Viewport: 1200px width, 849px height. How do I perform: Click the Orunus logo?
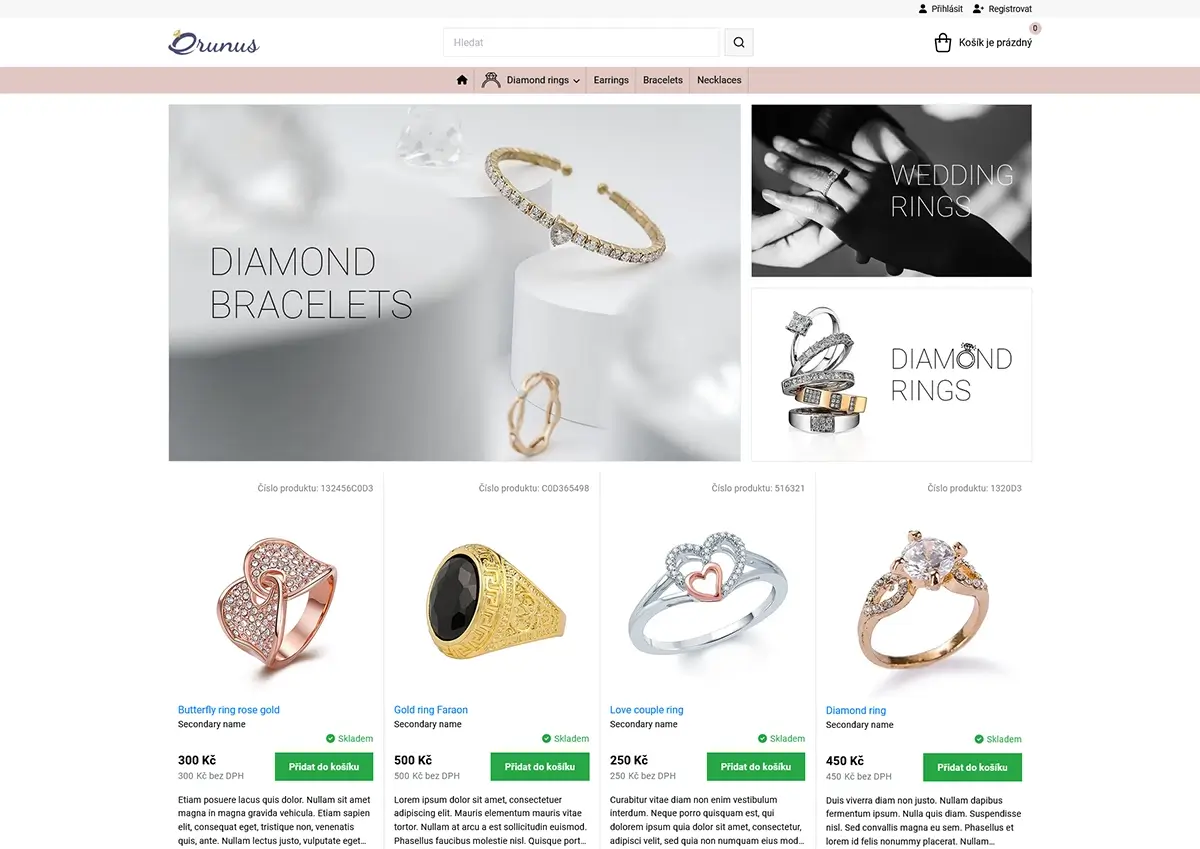point(214,42)
